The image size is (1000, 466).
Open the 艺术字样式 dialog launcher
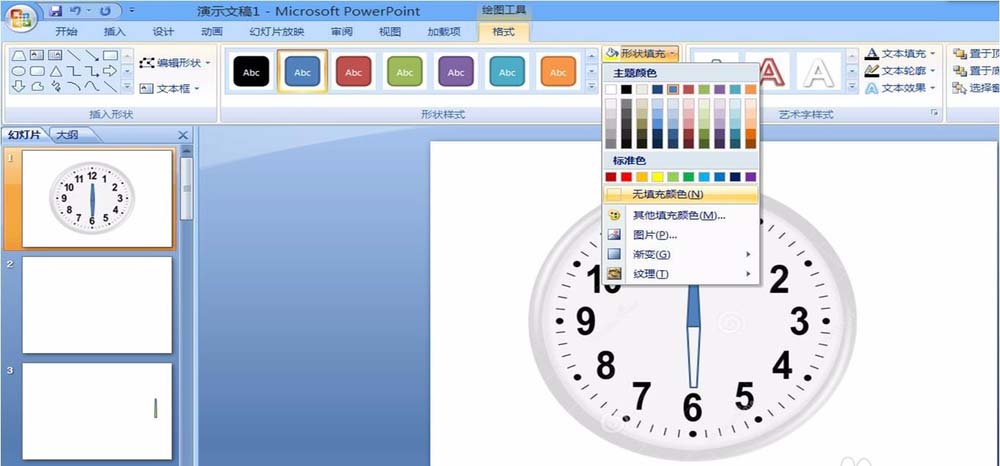point(934,113)
